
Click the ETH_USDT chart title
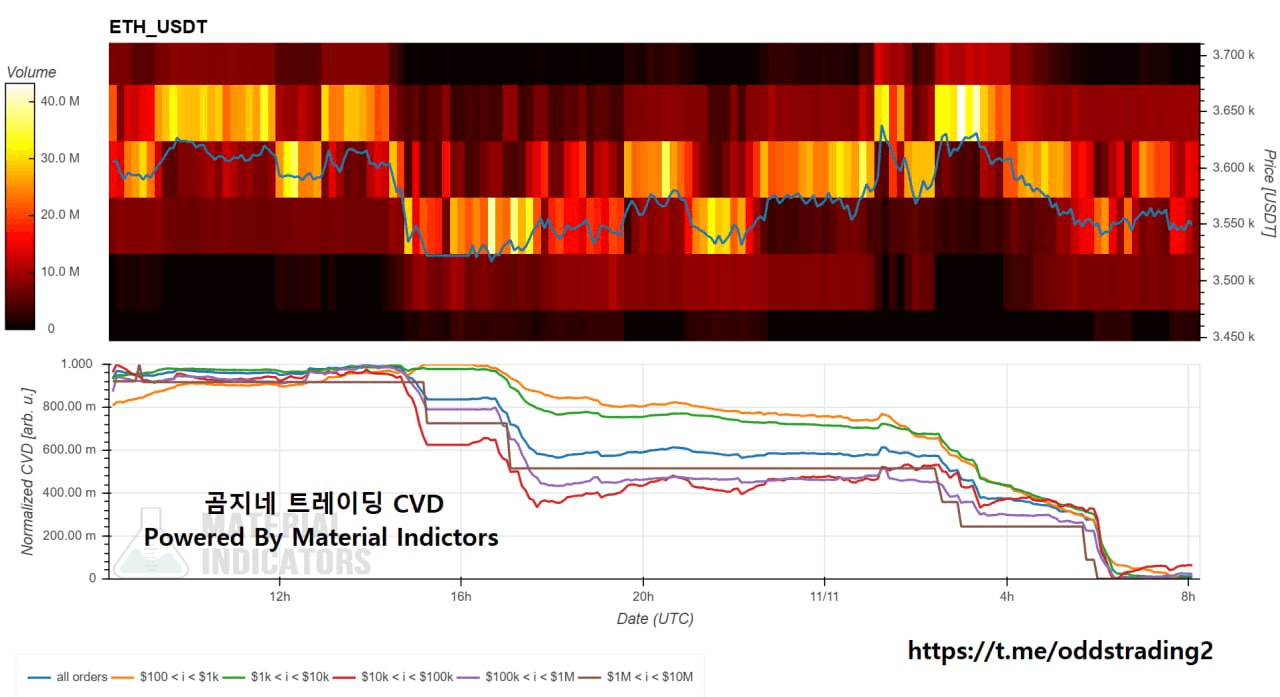(x=158, y=27)
